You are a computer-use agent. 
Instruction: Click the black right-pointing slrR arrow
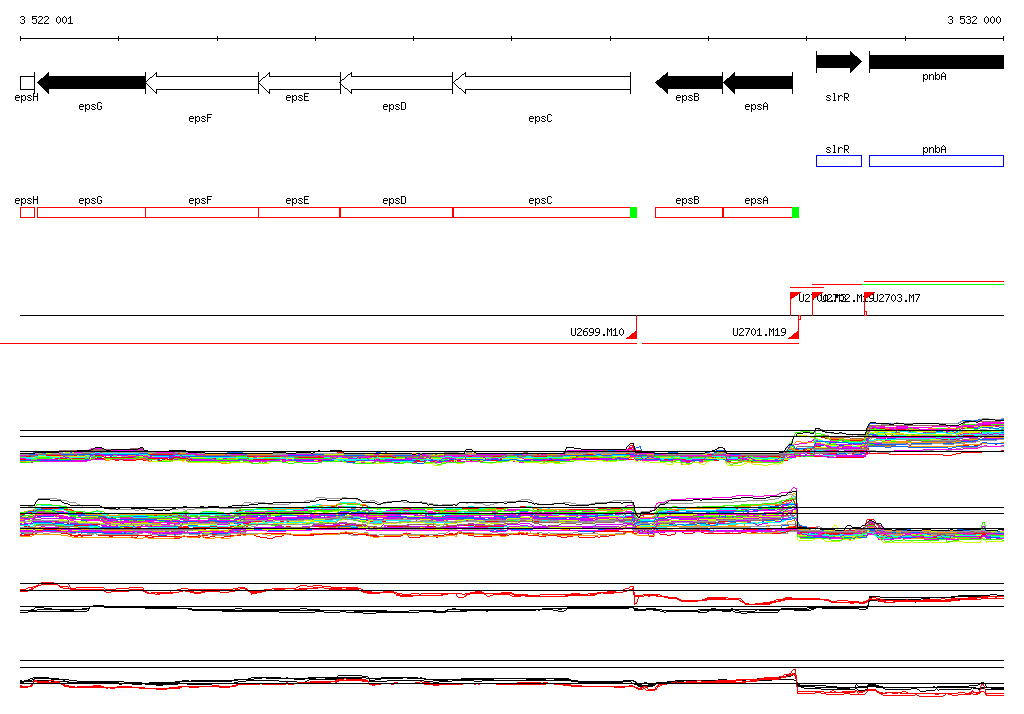click(x=839, y=62)
